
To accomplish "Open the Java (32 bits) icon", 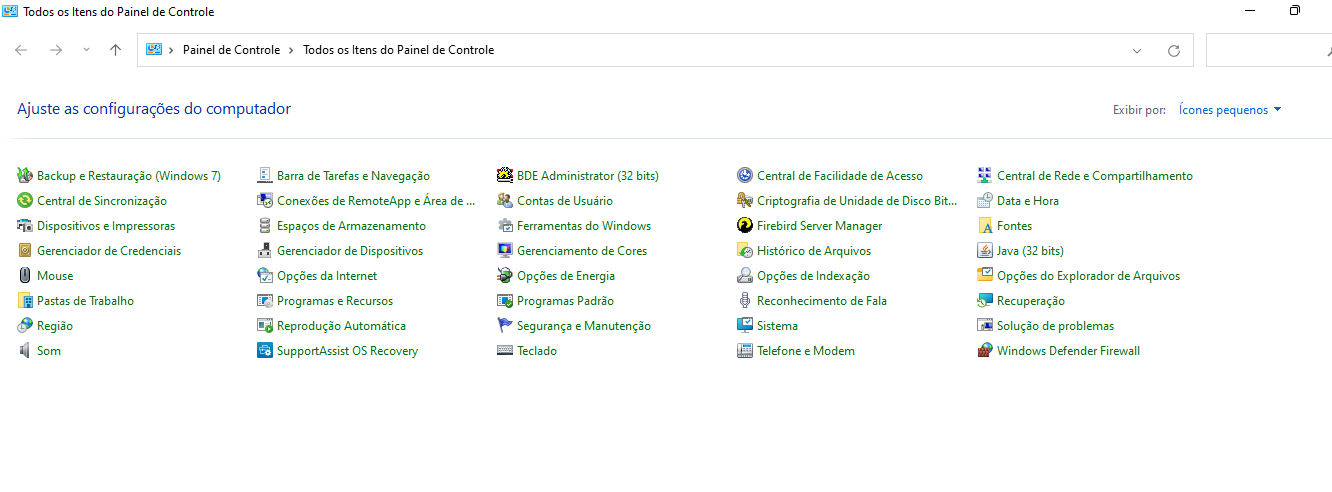I will click(x=985, y=251).
